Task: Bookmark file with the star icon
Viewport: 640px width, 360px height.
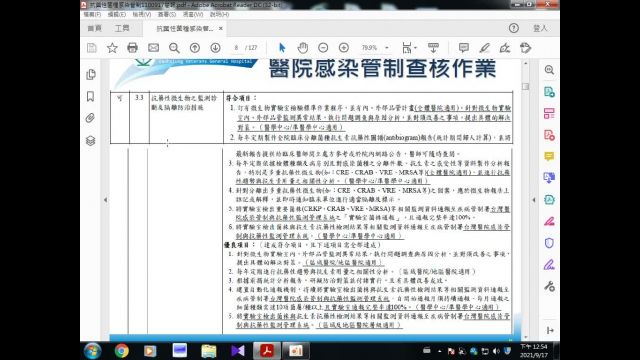Action: click(112, 48)
